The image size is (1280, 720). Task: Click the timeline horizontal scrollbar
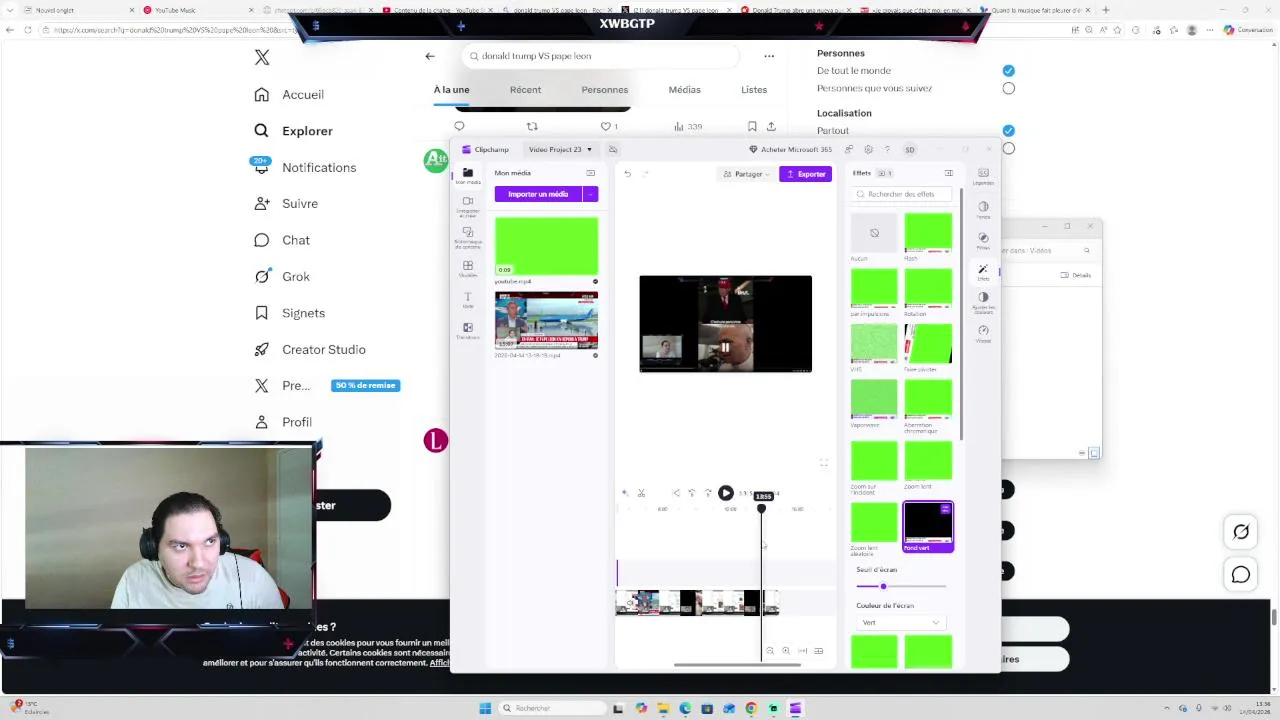(x=738, y=664)
